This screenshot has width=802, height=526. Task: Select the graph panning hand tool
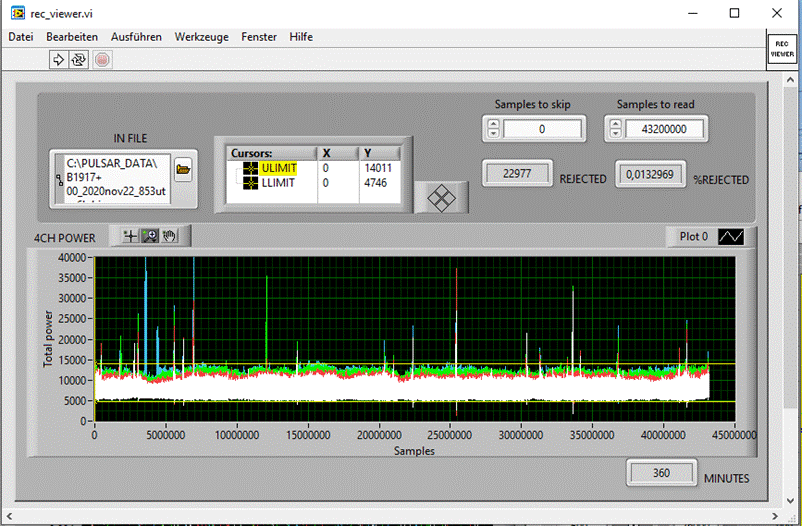pos(169,236)
